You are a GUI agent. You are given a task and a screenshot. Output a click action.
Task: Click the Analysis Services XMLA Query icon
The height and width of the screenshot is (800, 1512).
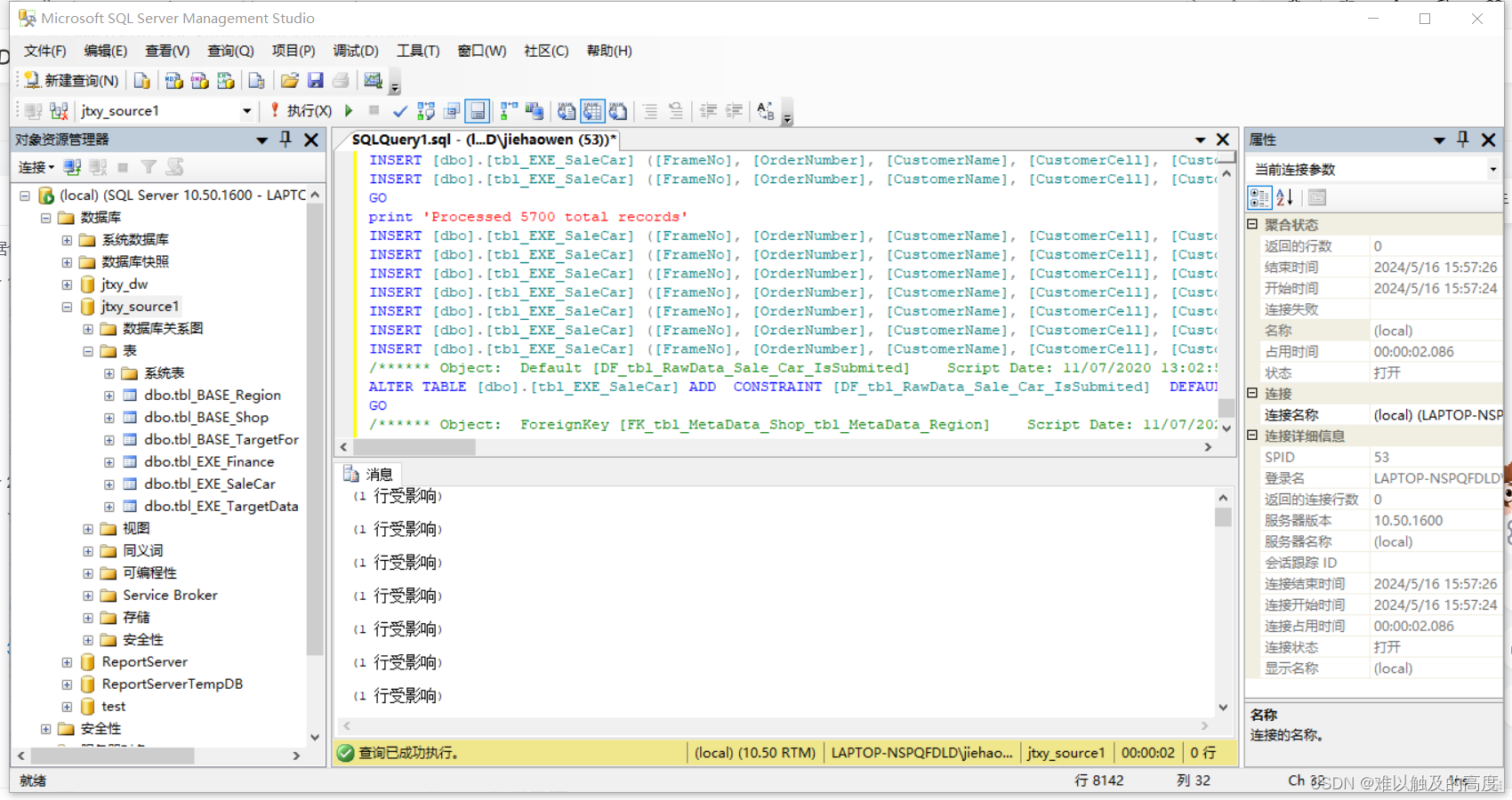click(226, 81)
